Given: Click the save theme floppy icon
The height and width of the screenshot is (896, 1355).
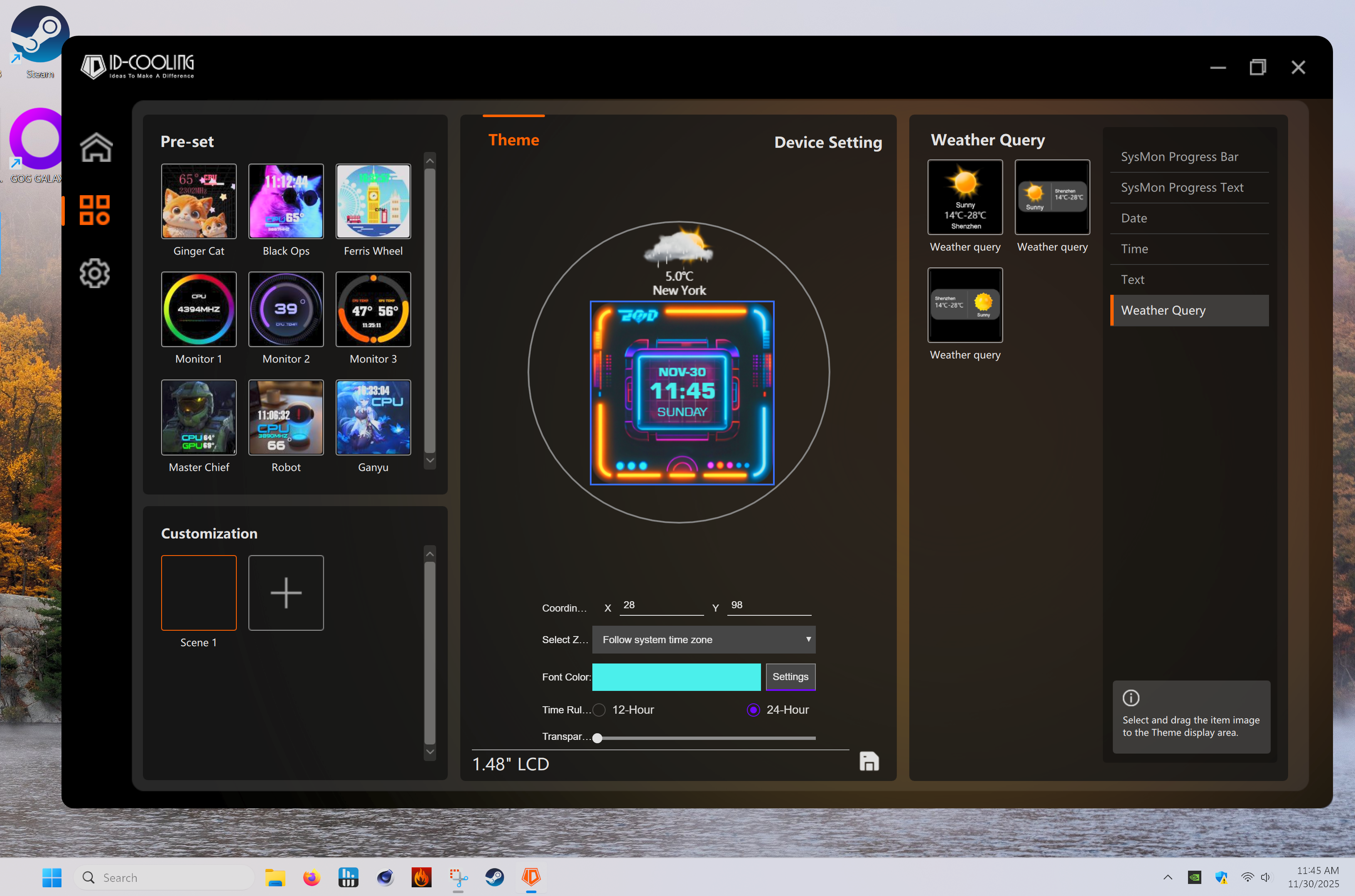Looking at the screenshot, I should (869, 761).
